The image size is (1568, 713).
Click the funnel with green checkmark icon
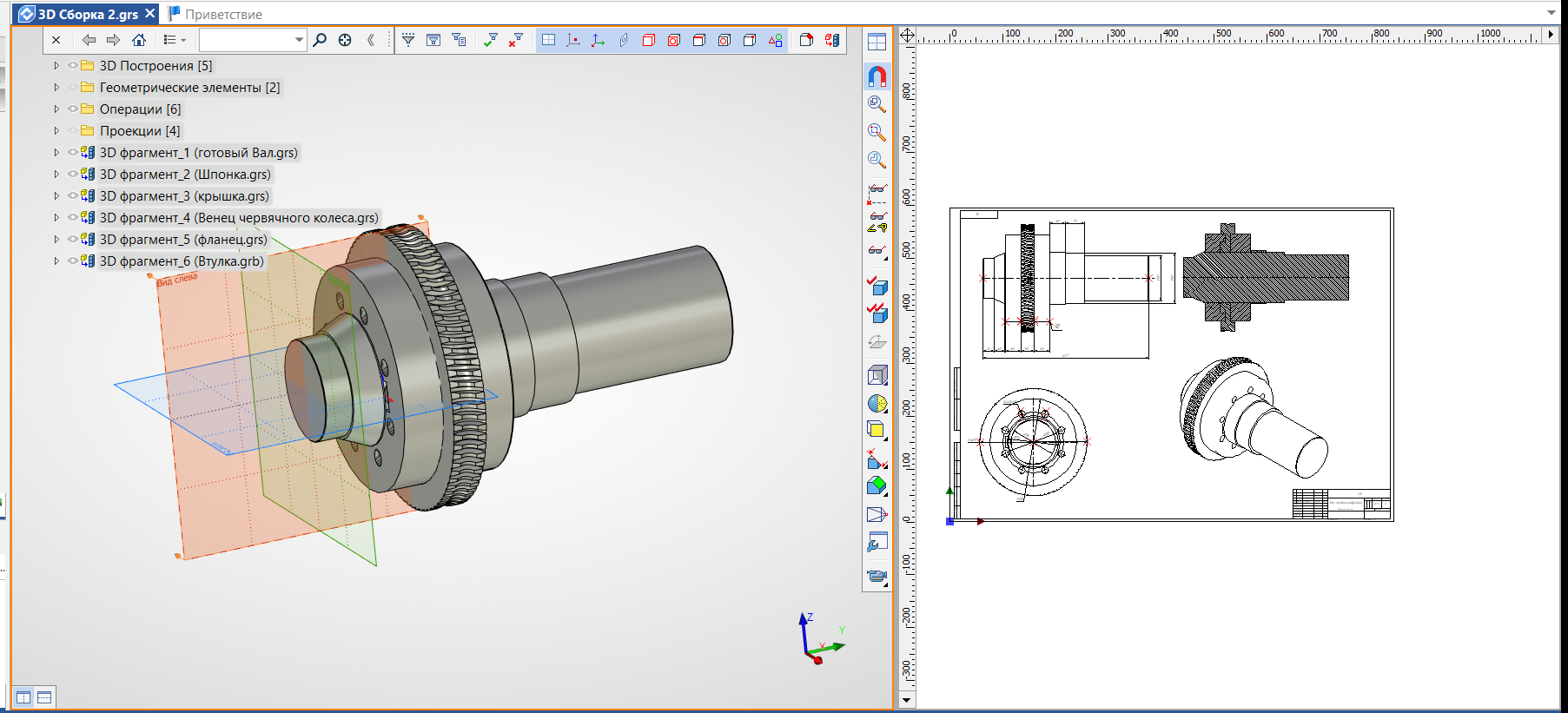click(x=491, y=40)
